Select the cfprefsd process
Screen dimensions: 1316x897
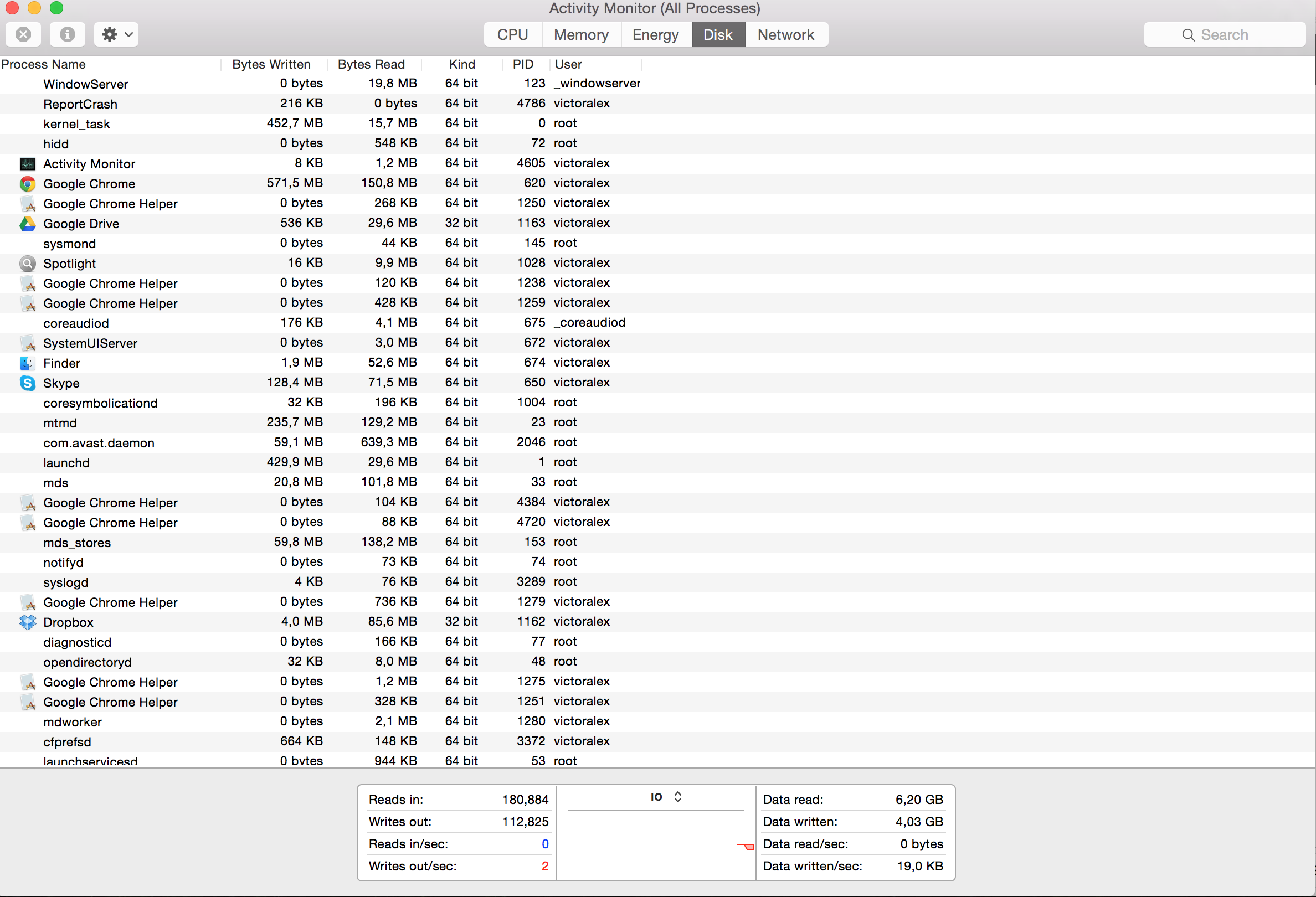tap(657, 742)
